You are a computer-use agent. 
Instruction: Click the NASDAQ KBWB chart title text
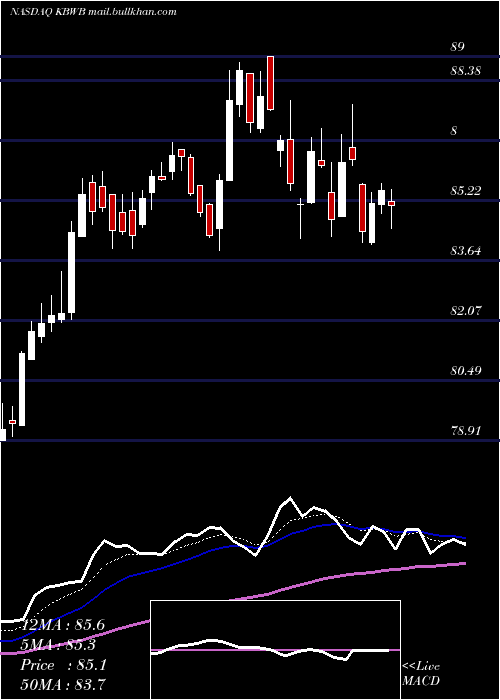click(93, 12)
